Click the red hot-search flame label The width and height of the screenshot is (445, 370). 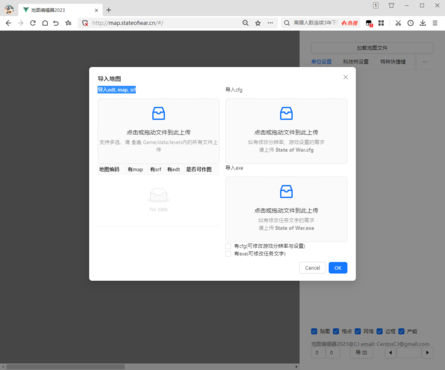(349, 23)
